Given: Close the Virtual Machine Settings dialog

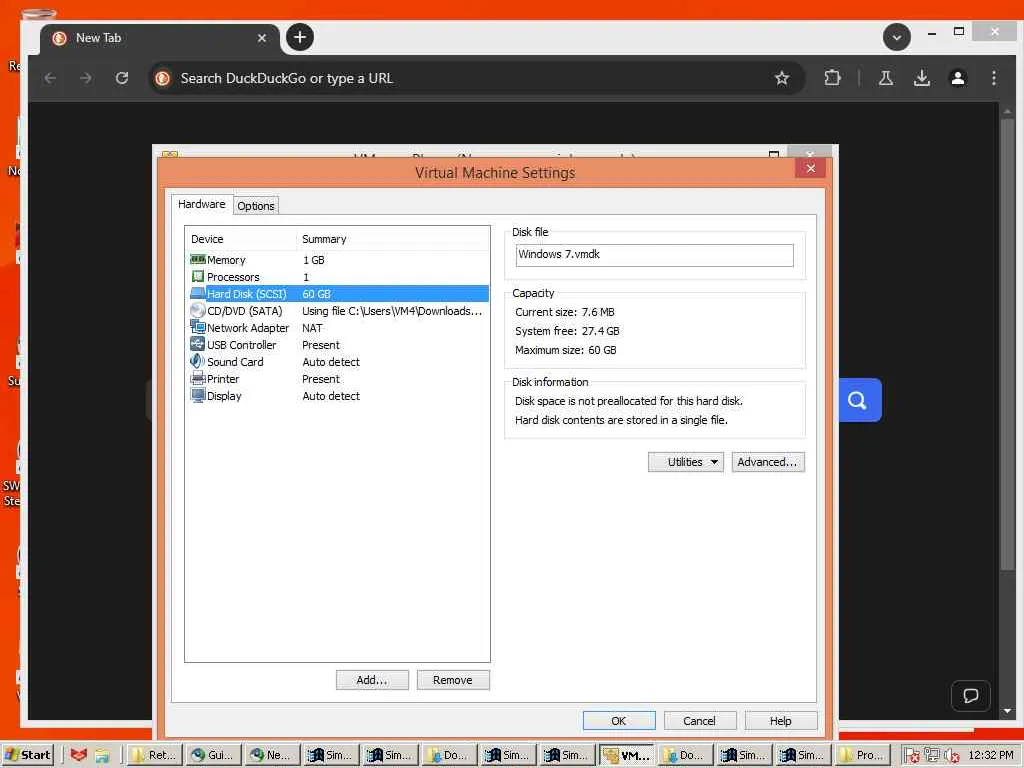Looking at the screenshot, I should pyautogui.click(x=810, y=168).
